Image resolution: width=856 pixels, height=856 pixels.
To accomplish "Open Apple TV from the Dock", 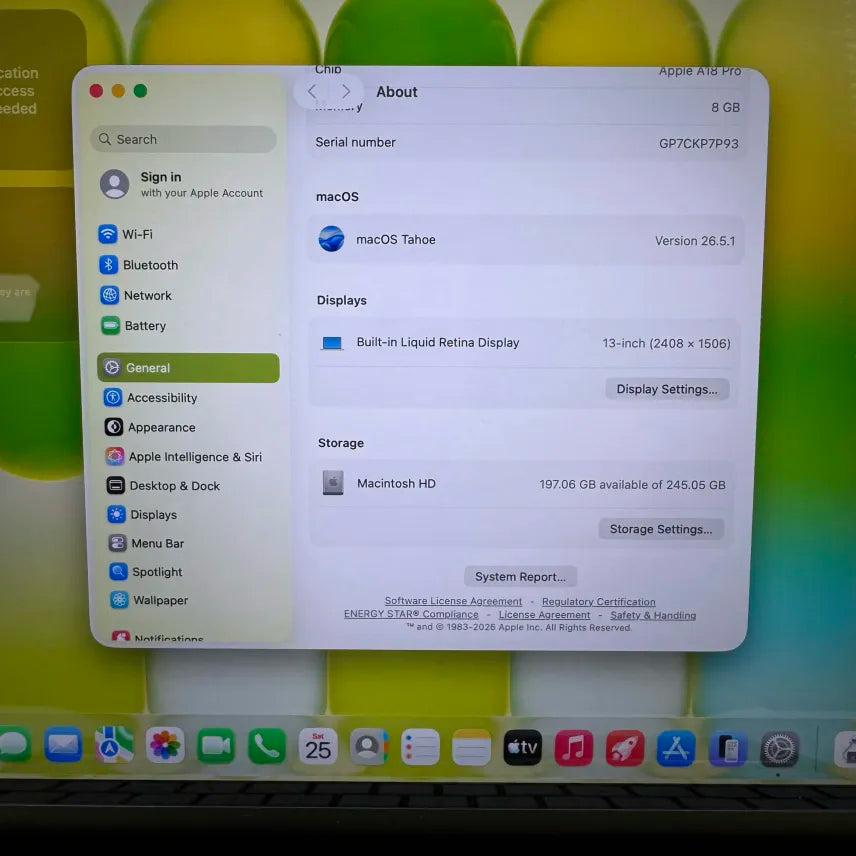I will 522,747.
